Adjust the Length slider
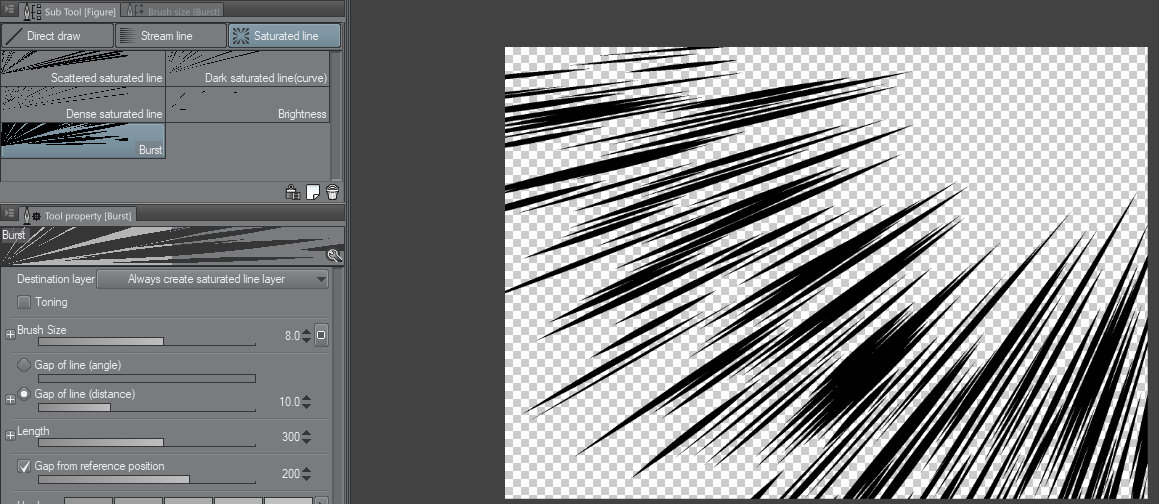Image resolution: width=1159 pixels, height=504 pixels. 146,443
